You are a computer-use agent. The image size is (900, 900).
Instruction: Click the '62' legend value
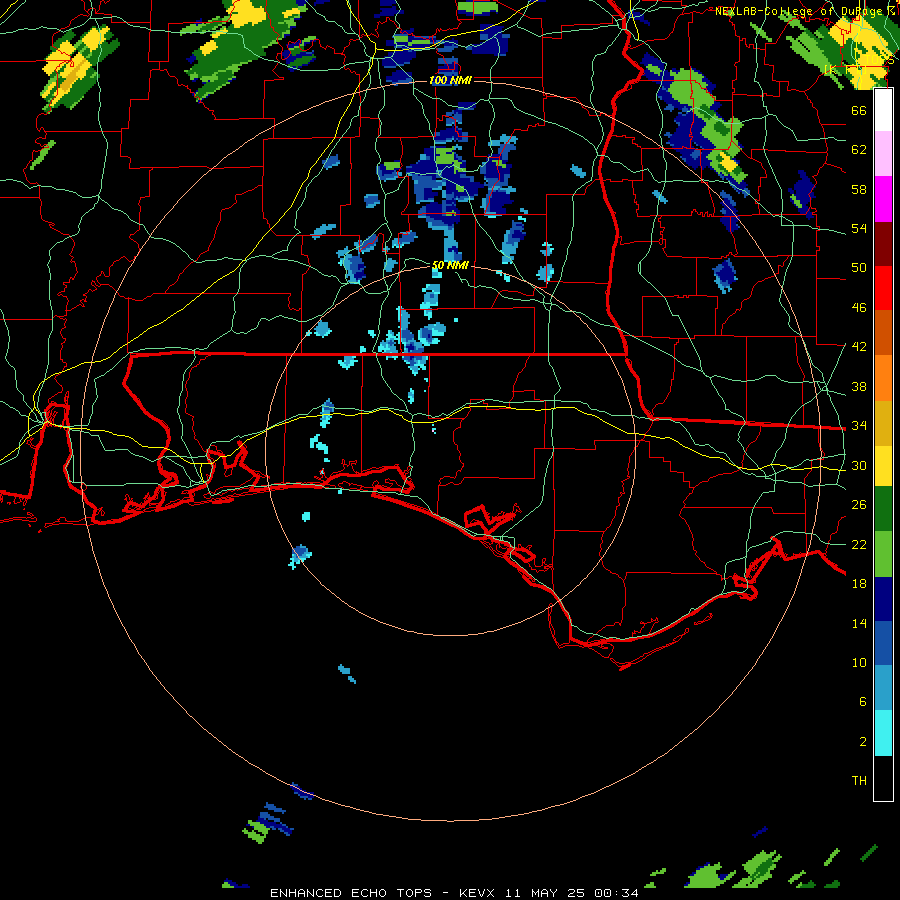click(859, 149)
